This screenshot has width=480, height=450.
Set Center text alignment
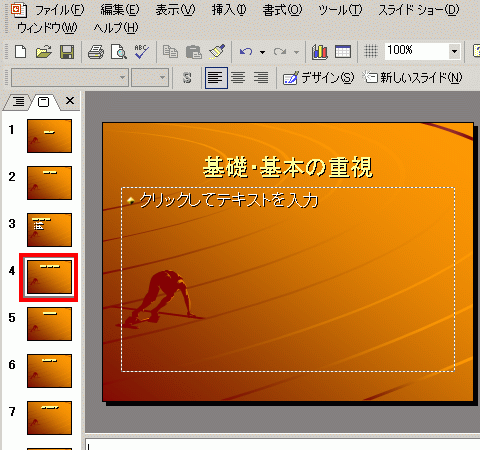coord(238,78)
